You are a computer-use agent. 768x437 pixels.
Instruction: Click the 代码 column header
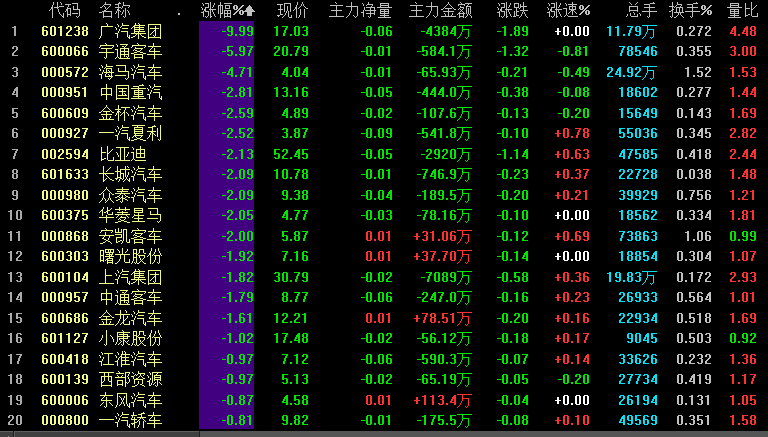point(65,10)
